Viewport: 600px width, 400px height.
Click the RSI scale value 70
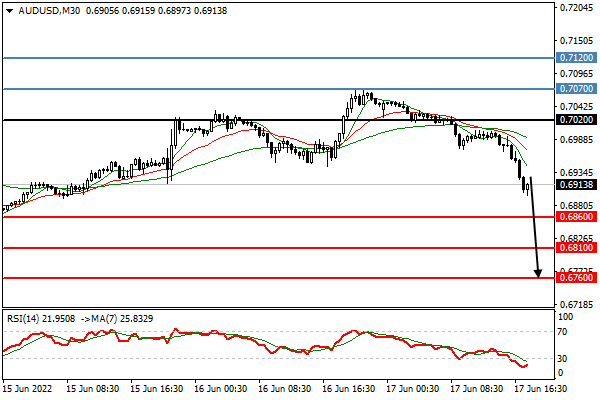(x=562, y=332)
